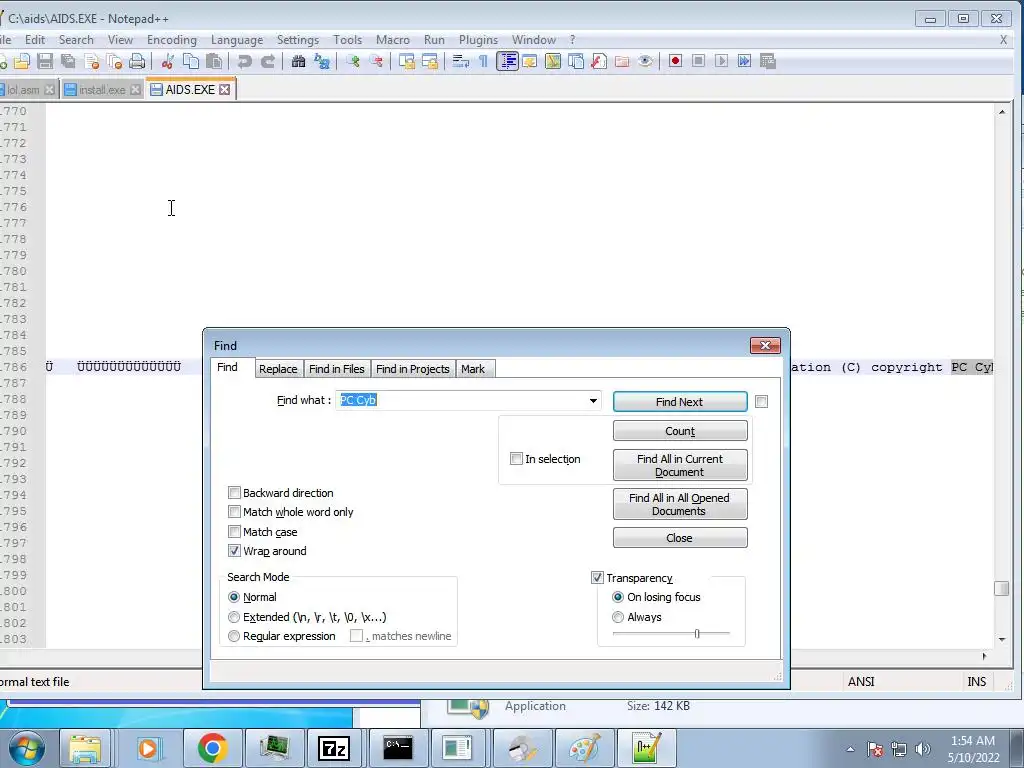Click the Monitoring eye toolbar icon

pyautogui.click(x=645, y=61)
